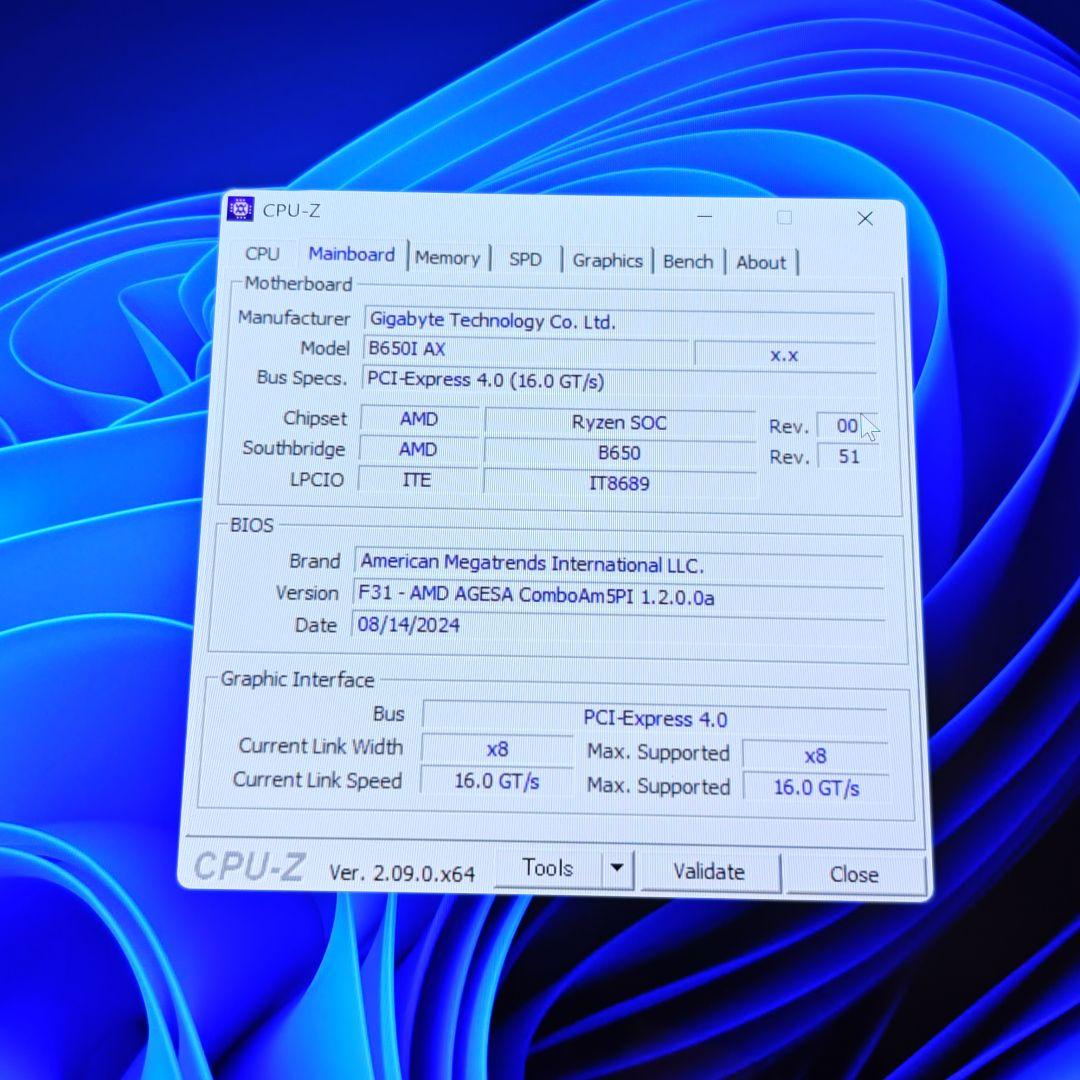Click the Chipset label
Image resolution: width=1080 pixels, height=1080 pixels.
pyautogui.click(x=315, y=419)
